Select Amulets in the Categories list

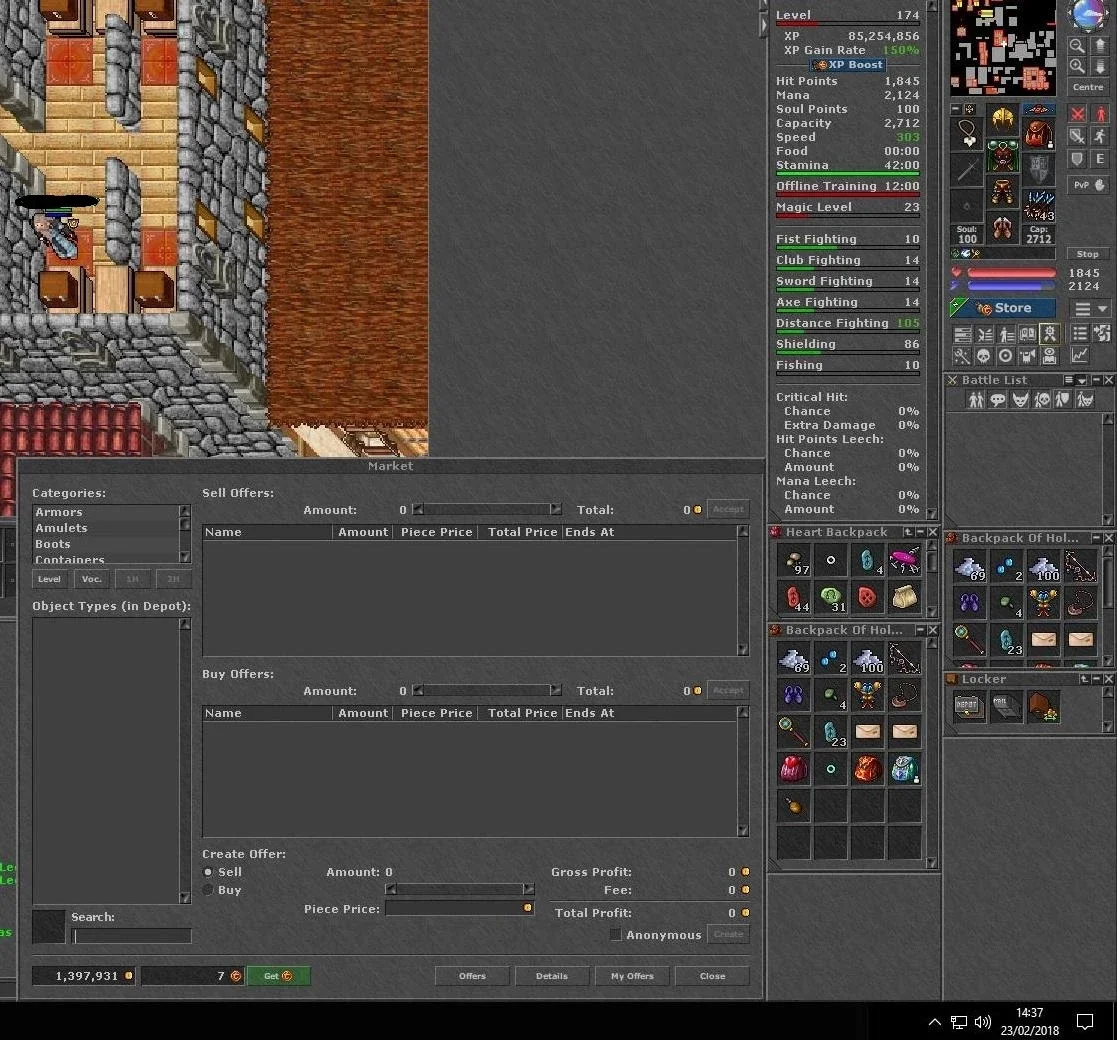(61, 528)
